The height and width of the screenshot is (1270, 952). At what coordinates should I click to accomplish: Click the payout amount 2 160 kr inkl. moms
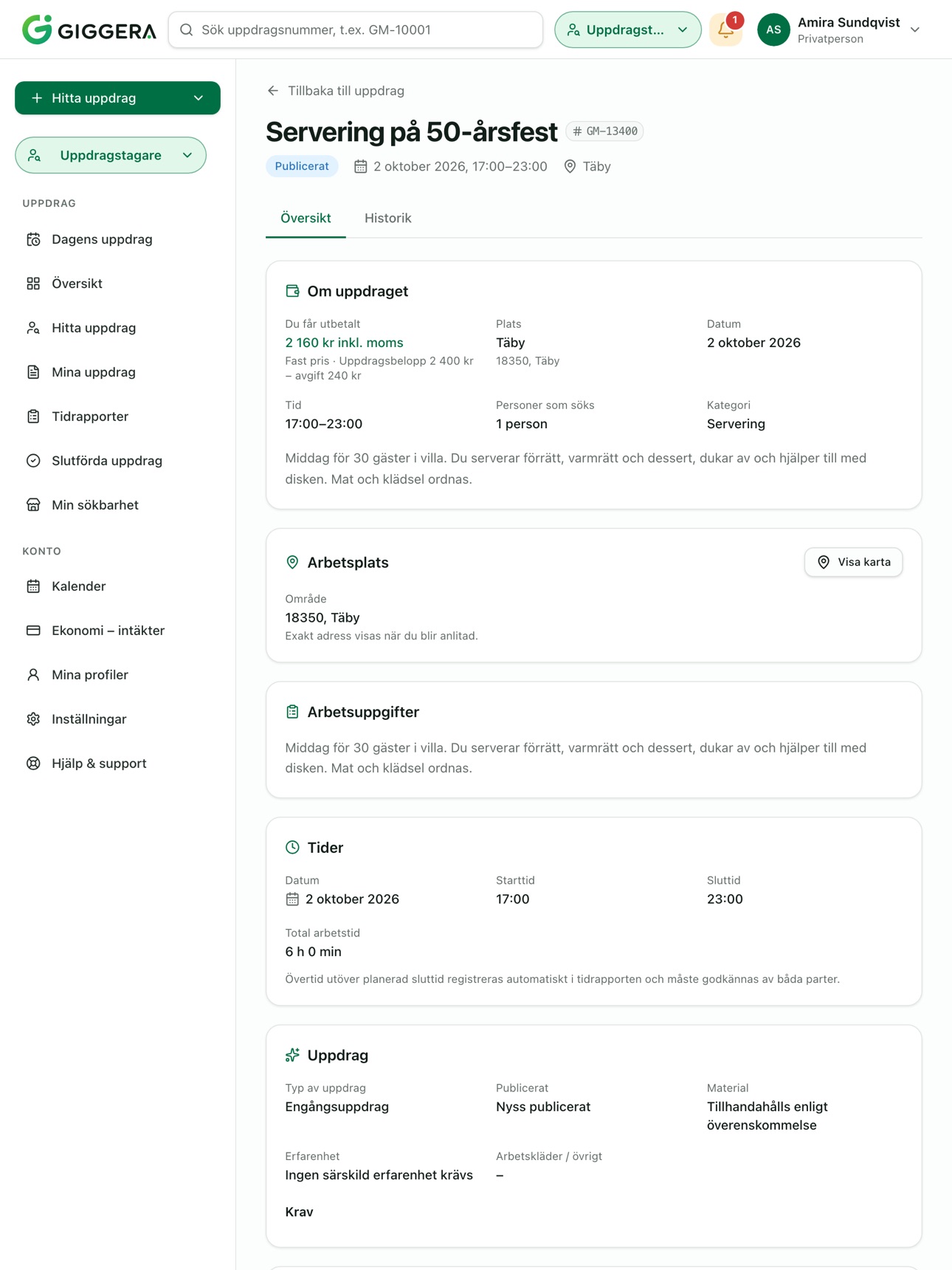pos(345,343)
